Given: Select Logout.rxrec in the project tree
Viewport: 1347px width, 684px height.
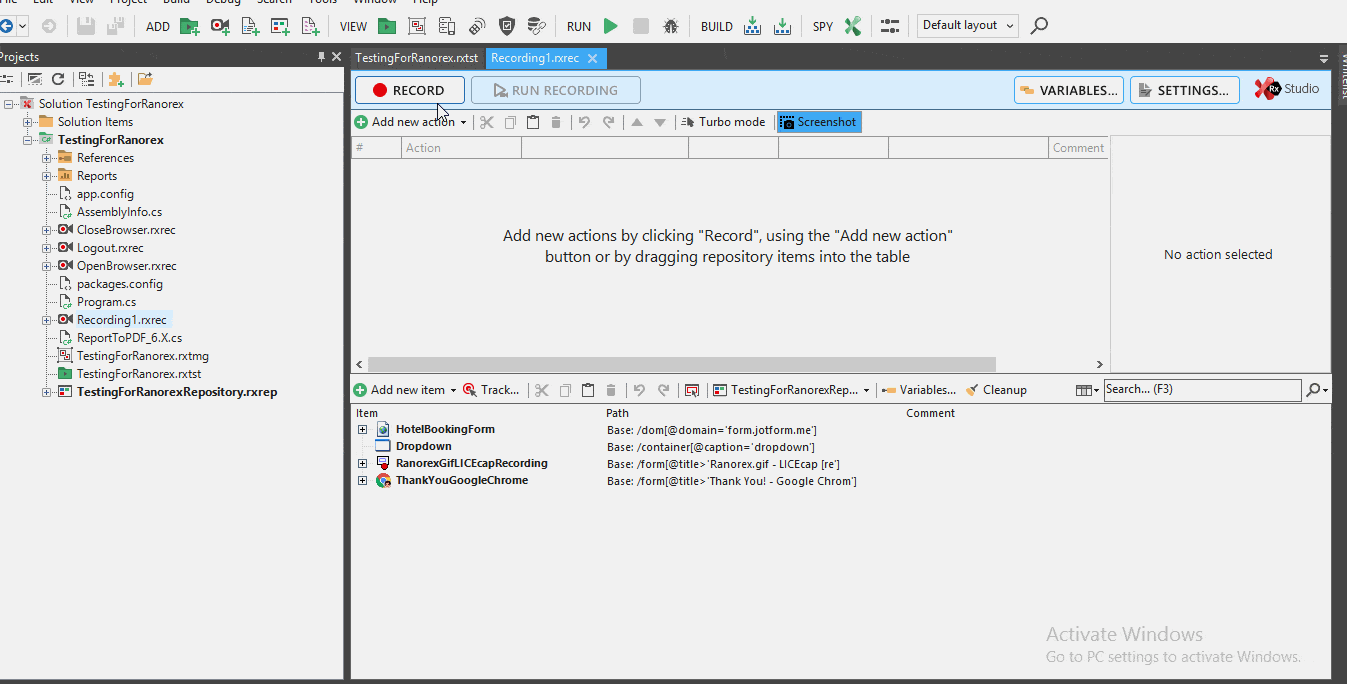Looking at the screenshot, I should coord(110,248).
